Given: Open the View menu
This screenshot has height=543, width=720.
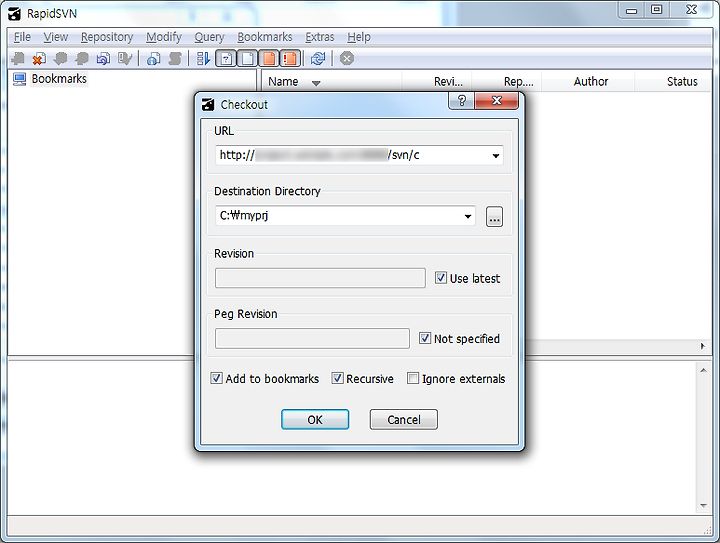Looking at the screenshot, I should point(56,37).
